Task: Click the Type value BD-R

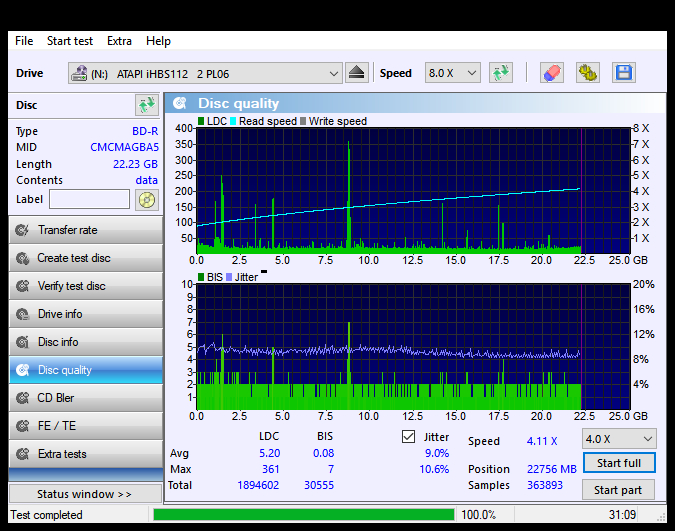Action: 145,131
